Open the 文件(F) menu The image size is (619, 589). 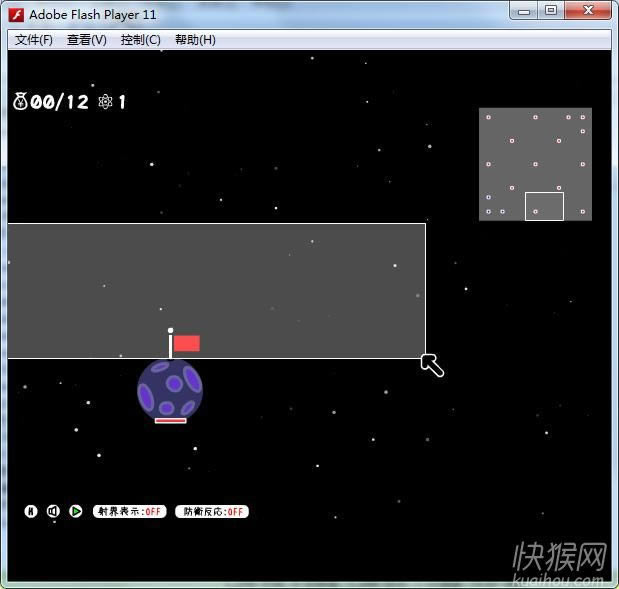click(34, 40)
